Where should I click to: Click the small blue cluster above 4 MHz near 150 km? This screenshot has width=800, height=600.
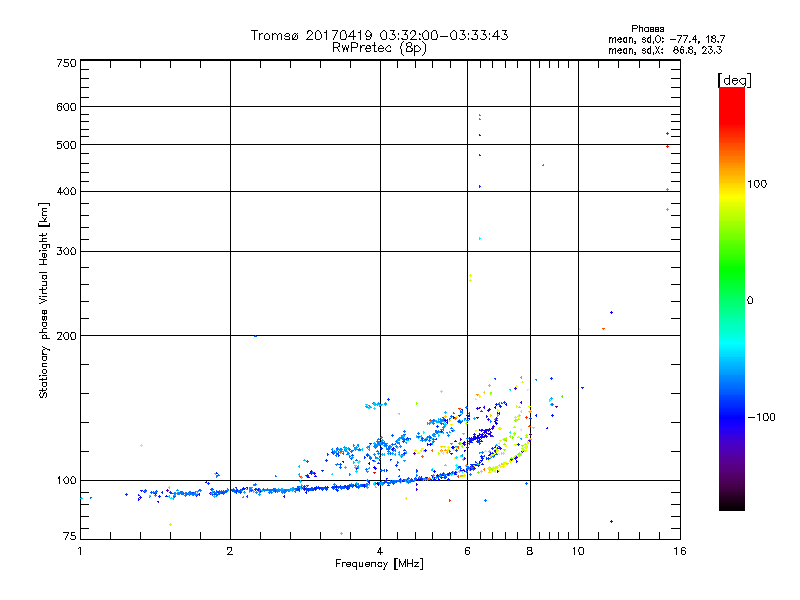coord(377,404)
